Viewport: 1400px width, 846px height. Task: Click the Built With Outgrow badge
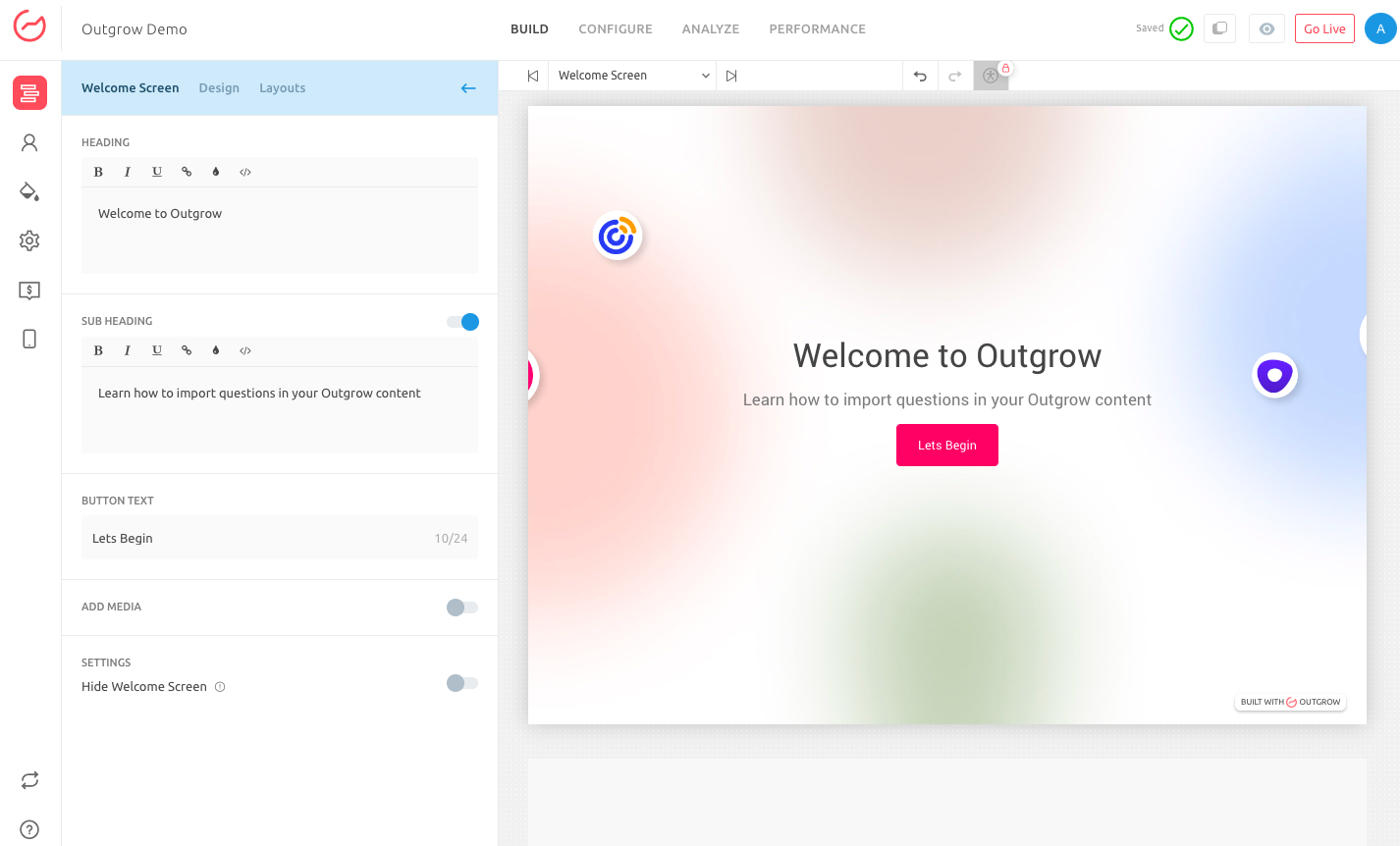coord(1290,702)
